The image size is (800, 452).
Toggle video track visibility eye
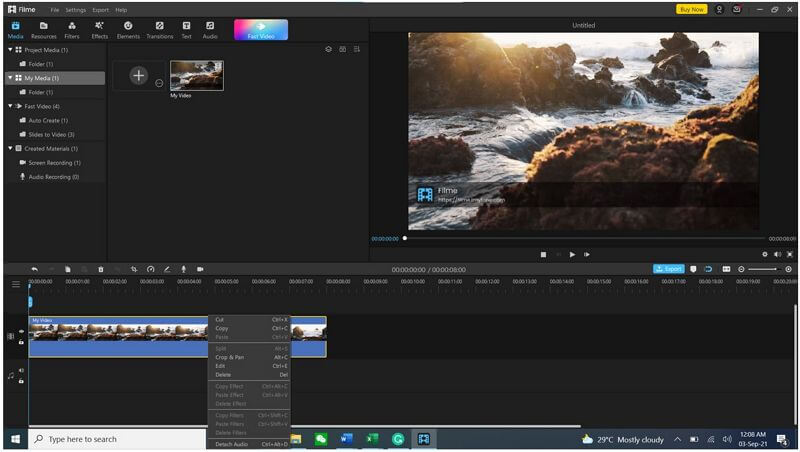pos(21,331)
